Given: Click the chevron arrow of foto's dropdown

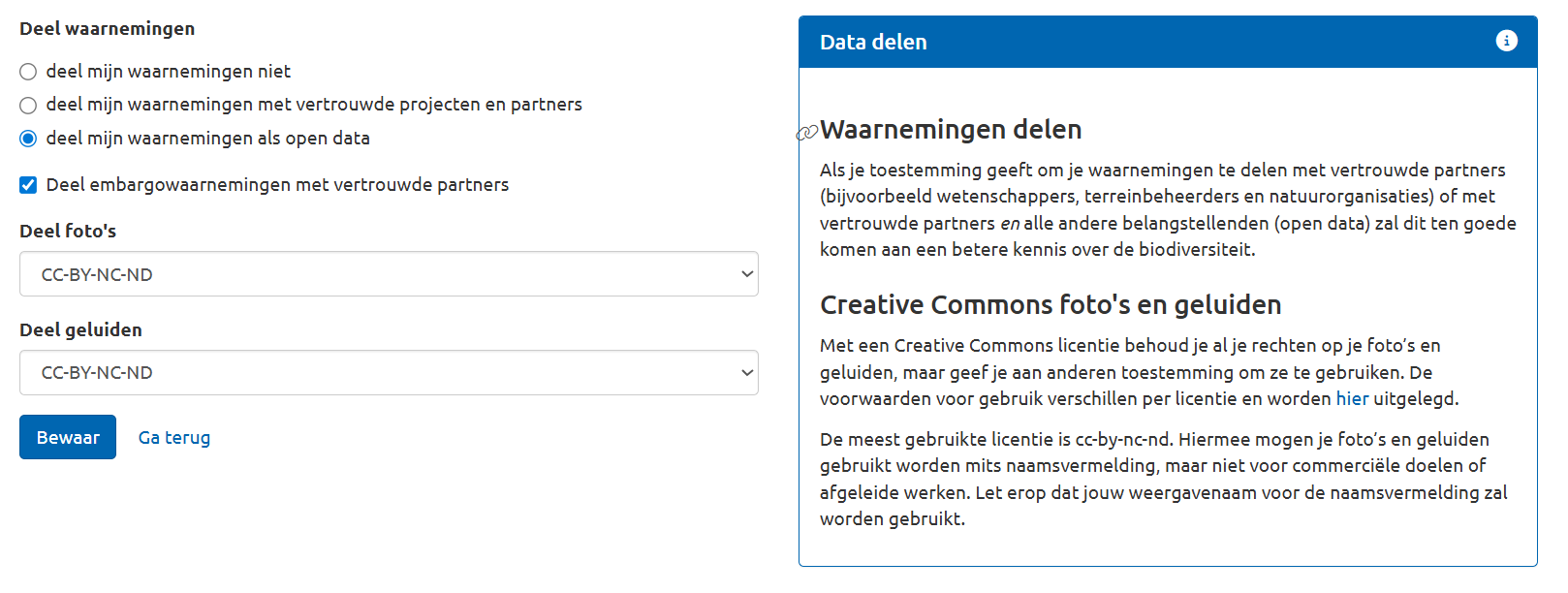Looking at the screenshot, I should click(747, 274).
